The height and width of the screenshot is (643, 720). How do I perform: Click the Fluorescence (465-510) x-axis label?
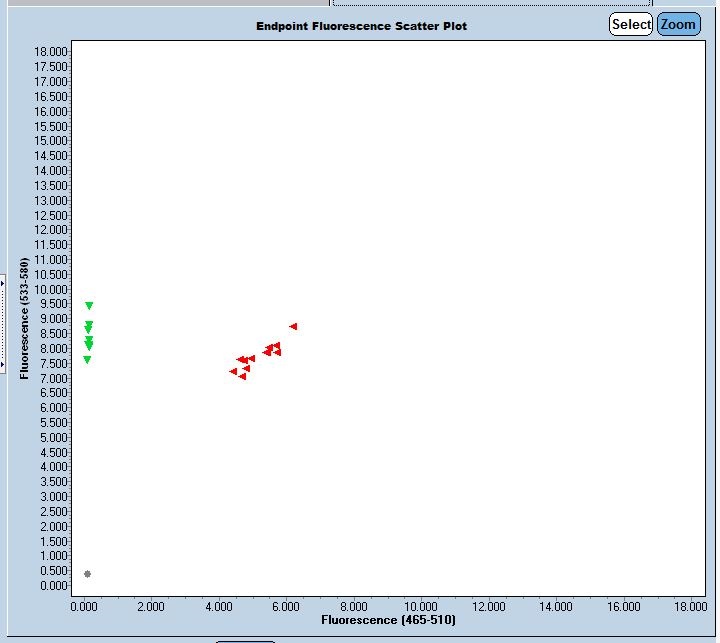click(388, 621)
